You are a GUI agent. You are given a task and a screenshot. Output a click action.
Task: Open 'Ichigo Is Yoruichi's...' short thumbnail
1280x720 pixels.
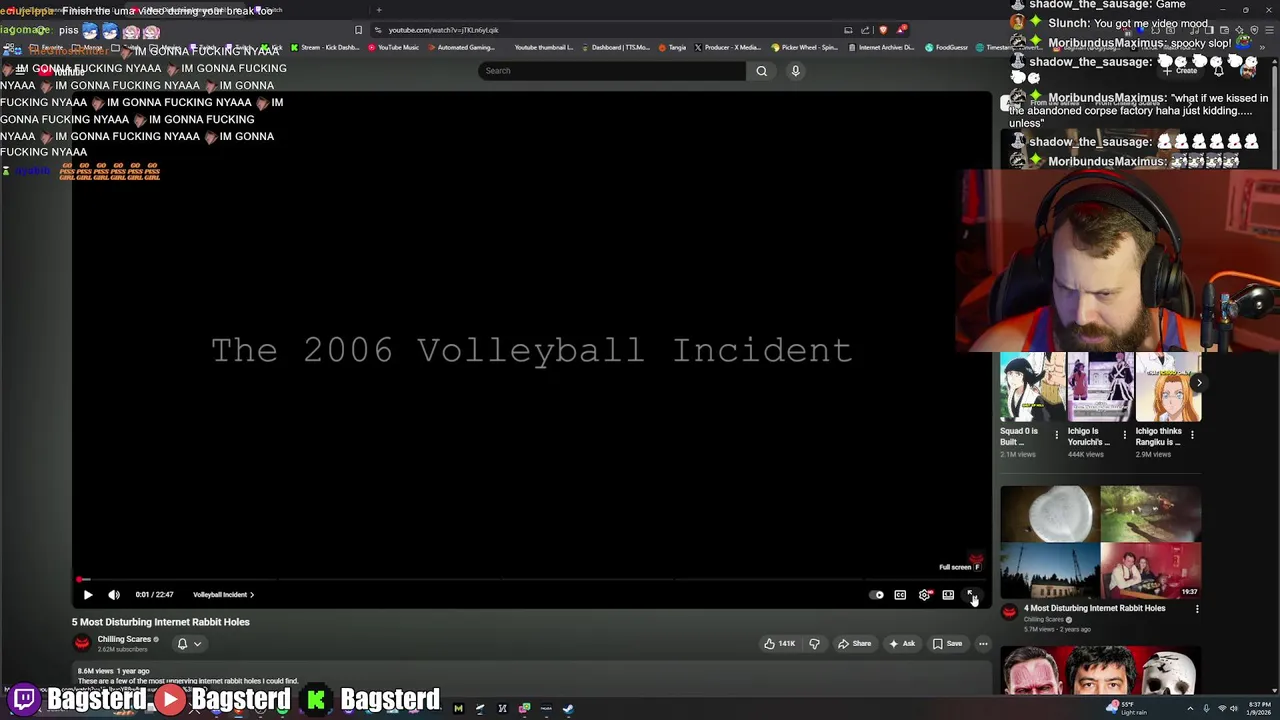point(1100,387)
